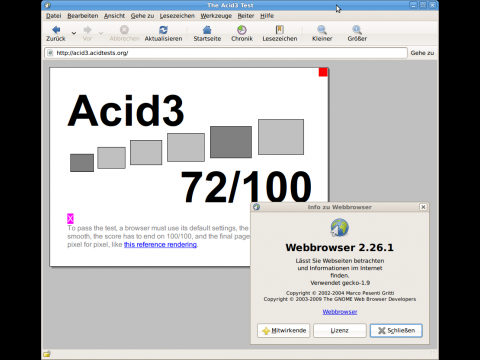This screenshot has height=360, width=480.
Task: Click the greyed Vor forward arrow
Action: click(87, 30)
